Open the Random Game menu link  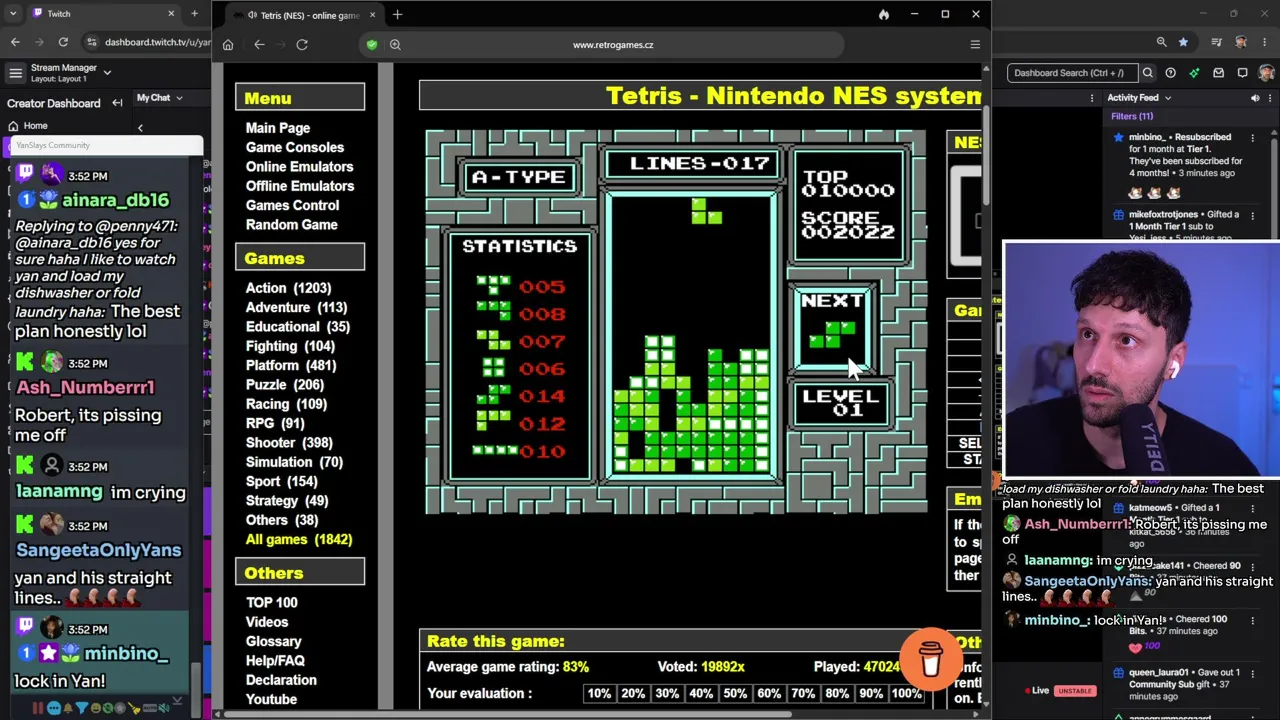292,225
